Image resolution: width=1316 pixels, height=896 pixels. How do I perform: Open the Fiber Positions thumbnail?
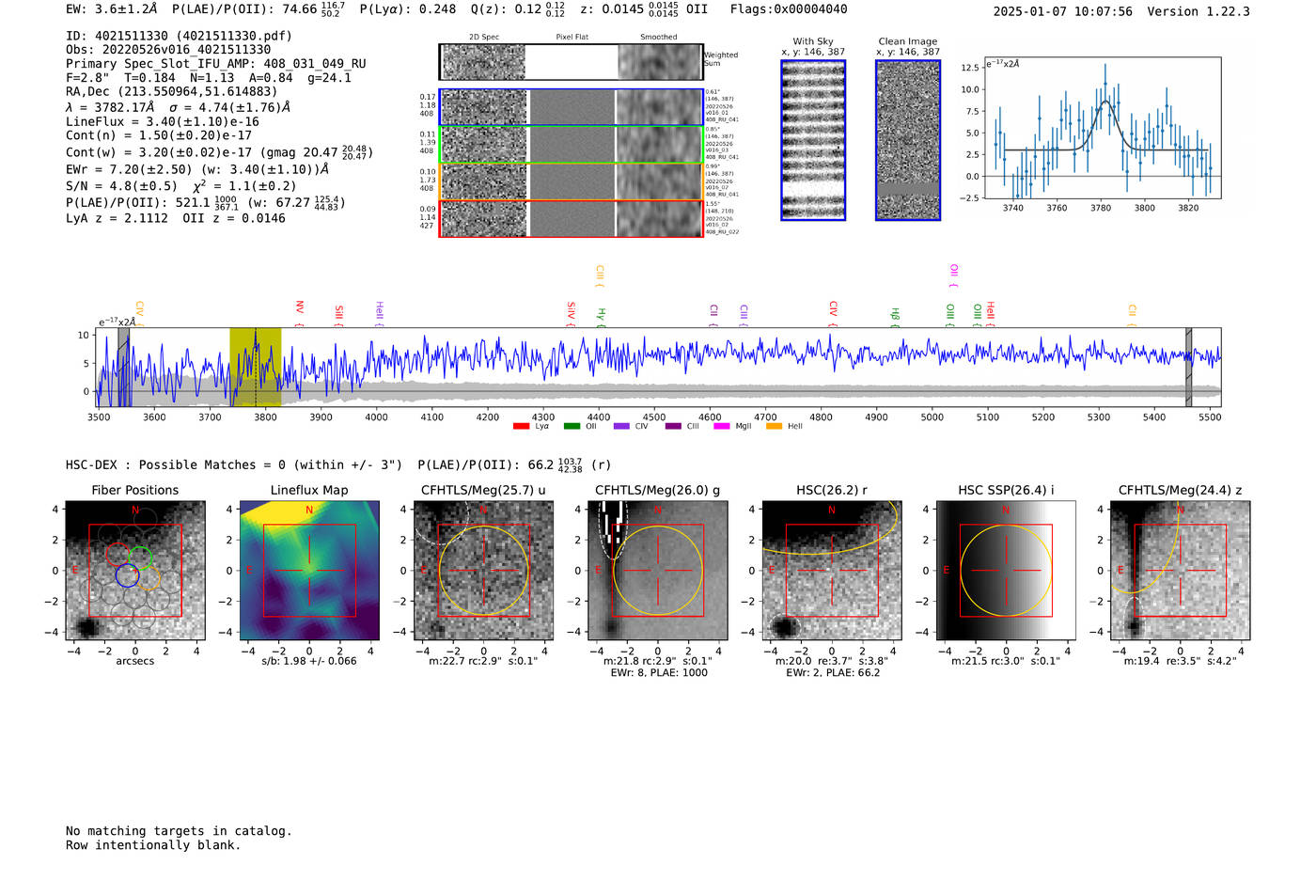click(x=135, y=571)
